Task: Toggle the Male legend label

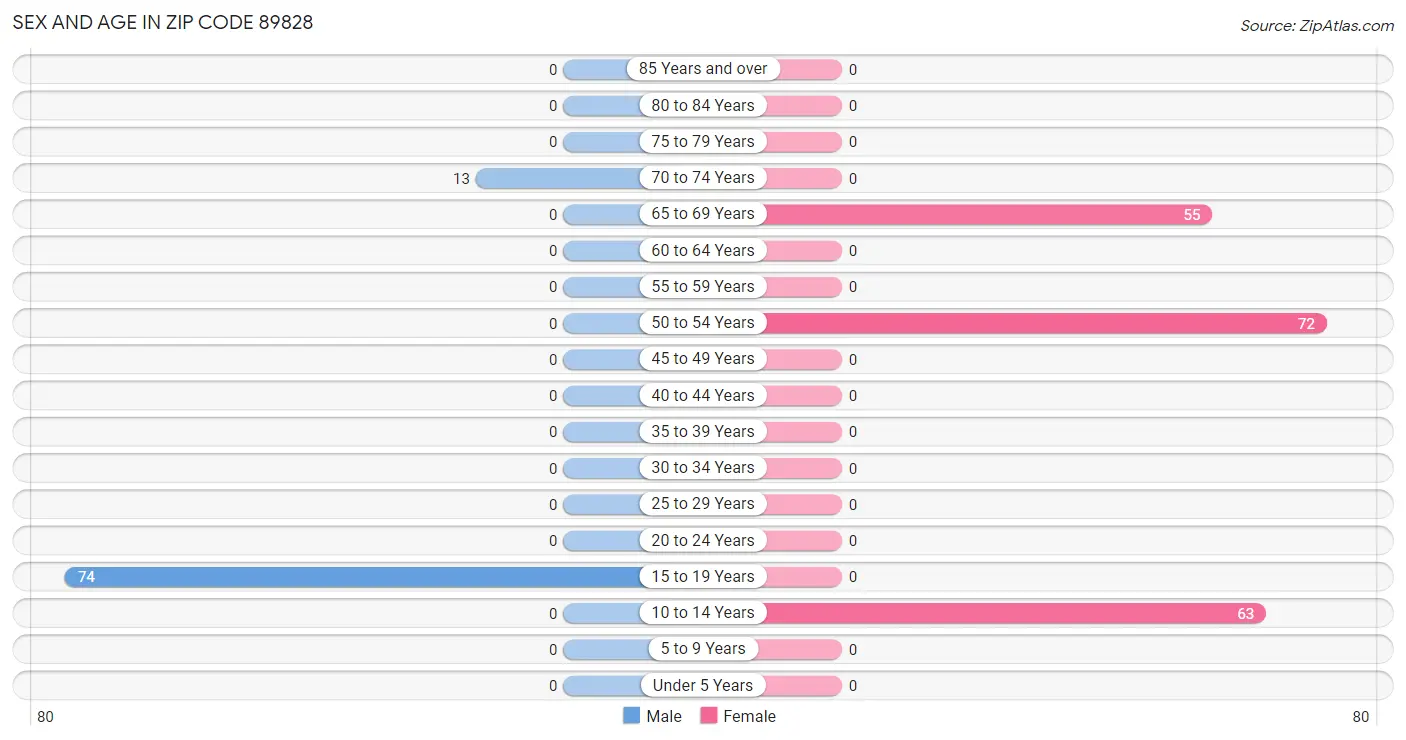Action: tap(664, 716)
